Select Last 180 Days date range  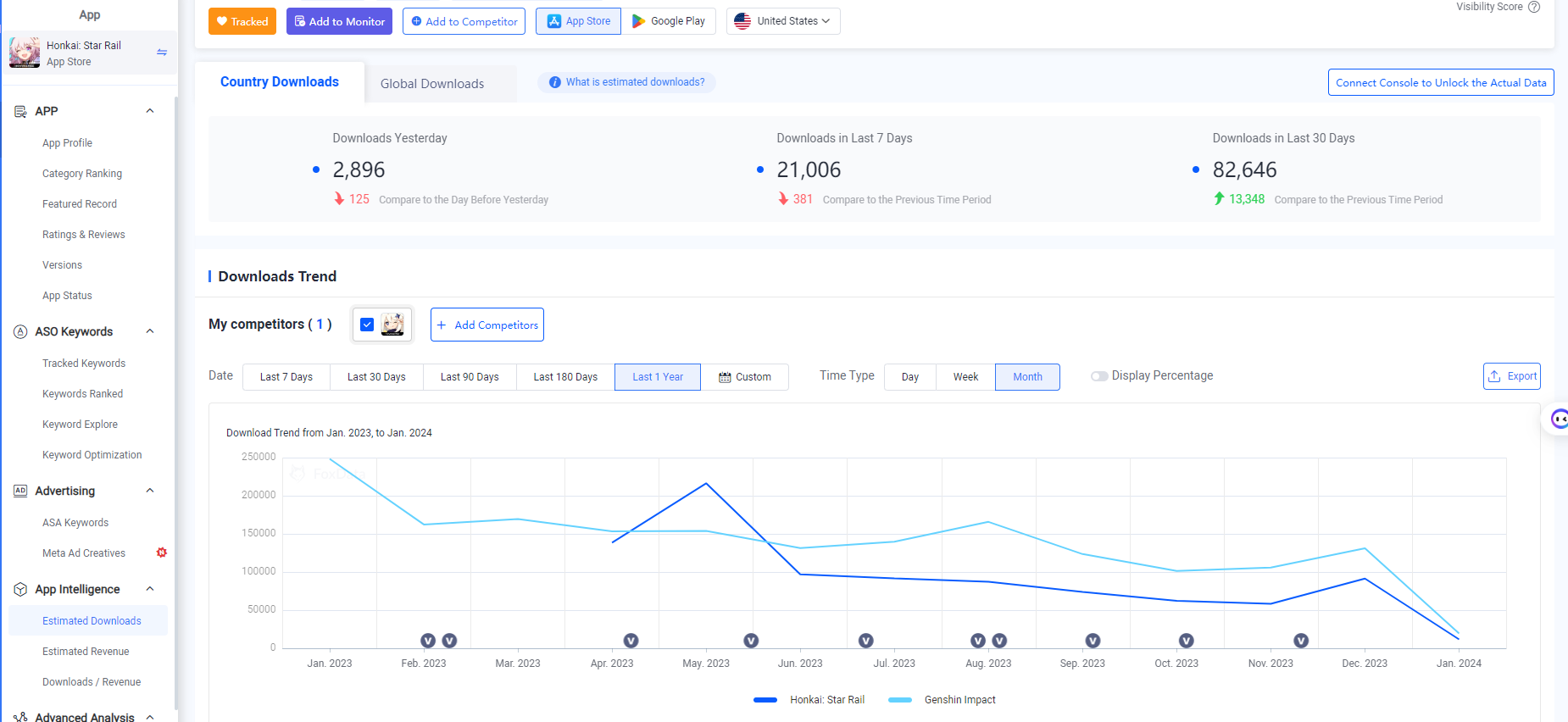point(565,377)
